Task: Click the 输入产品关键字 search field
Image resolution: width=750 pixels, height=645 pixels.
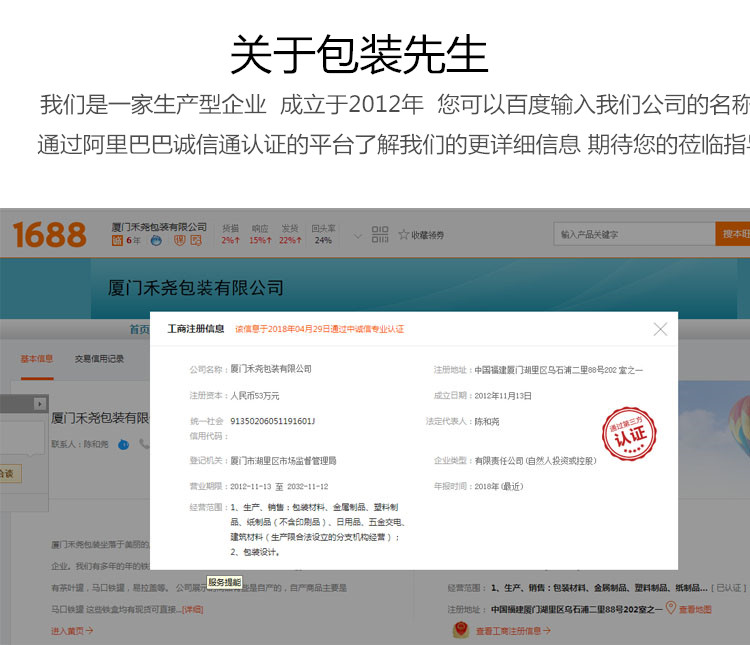Action: click(634, 234)
